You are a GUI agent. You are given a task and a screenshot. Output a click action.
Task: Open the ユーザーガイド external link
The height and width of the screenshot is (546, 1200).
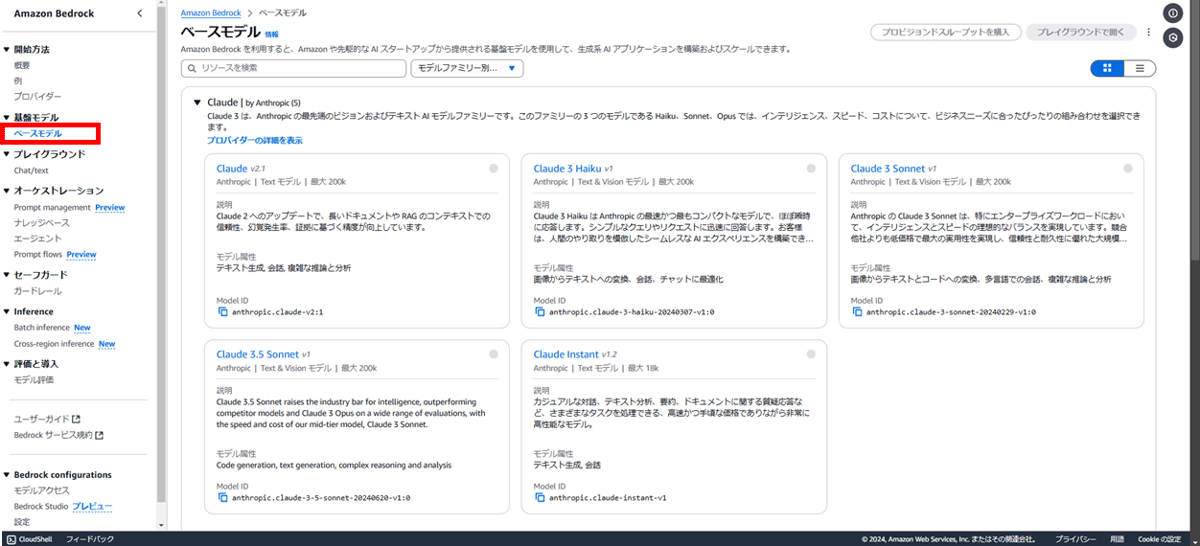coord(47,419)
